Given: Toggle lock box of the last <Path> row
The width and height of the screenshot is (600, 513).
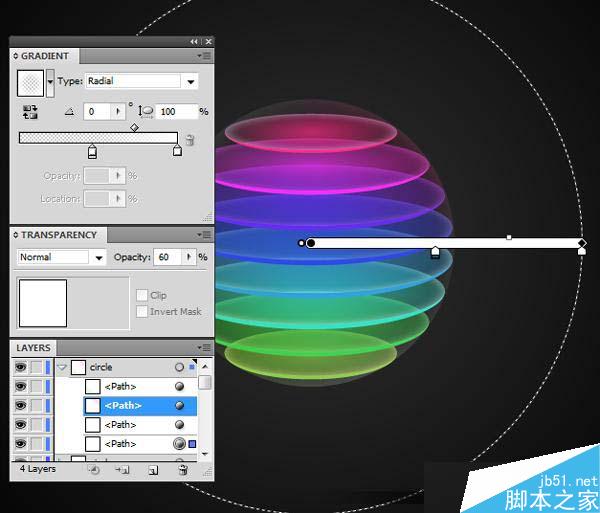Looking at the screenshot, I should point(36,444).
